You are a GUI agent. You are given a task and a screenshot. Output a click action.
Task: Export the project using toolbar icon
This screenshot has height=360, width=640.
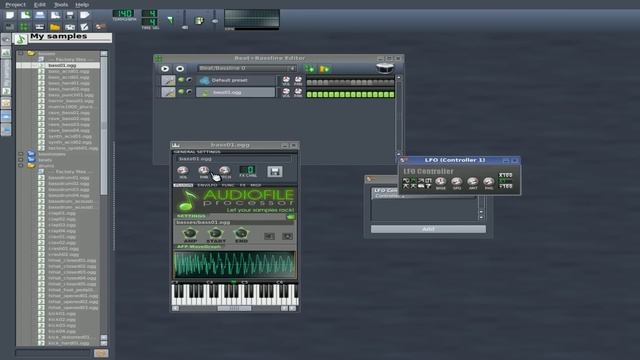[x=84, y=15]
